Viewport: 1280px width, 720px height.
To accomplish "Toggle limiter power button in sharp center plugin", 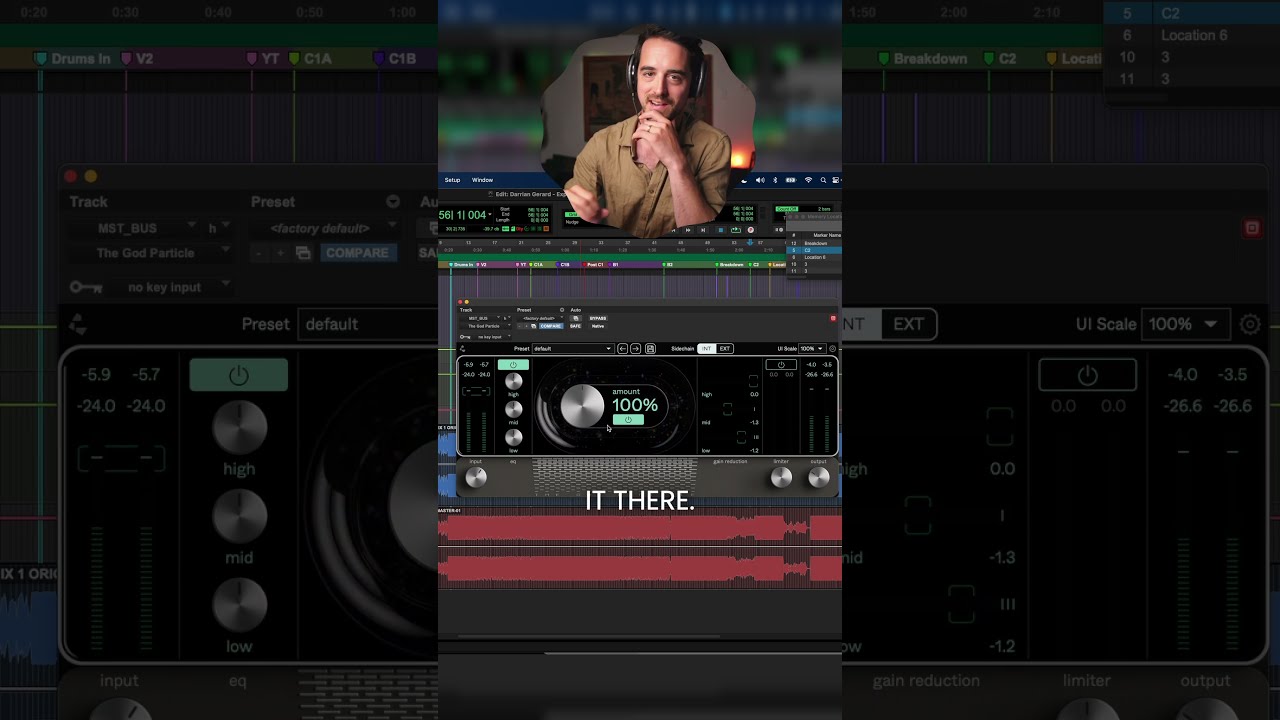I will [781, 364].
